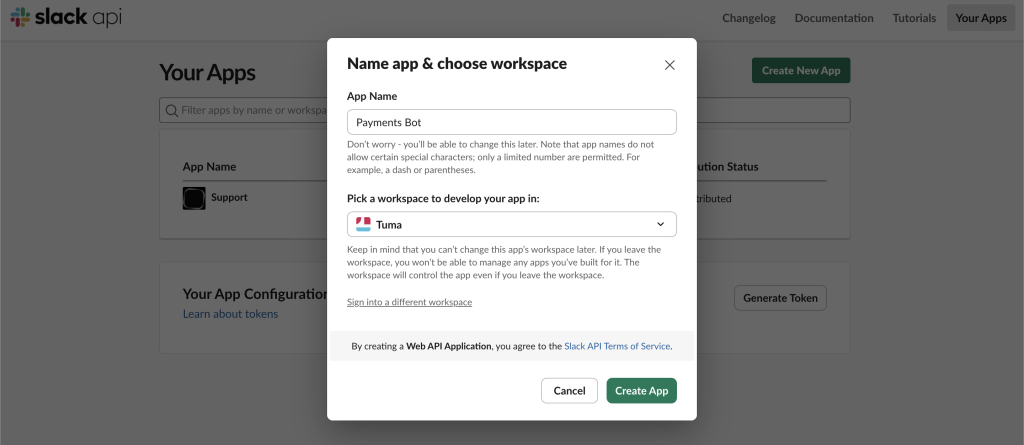Cancel the app creation dialog

[x=569, y=391]
